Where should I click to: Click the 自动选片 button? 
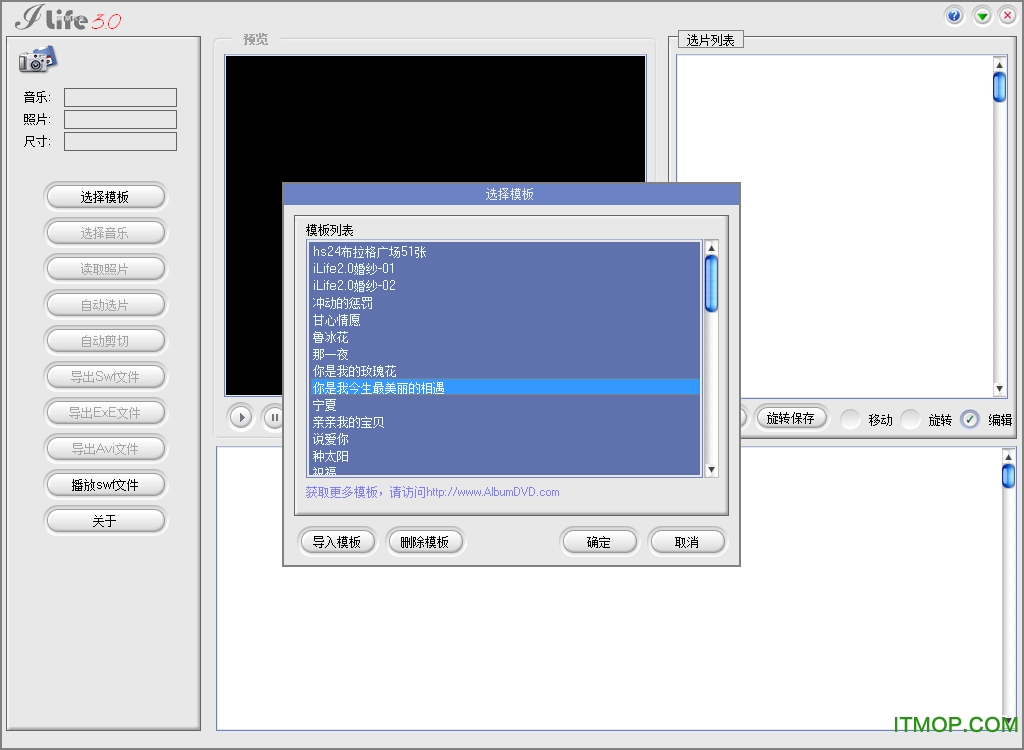tap(105, 304)
